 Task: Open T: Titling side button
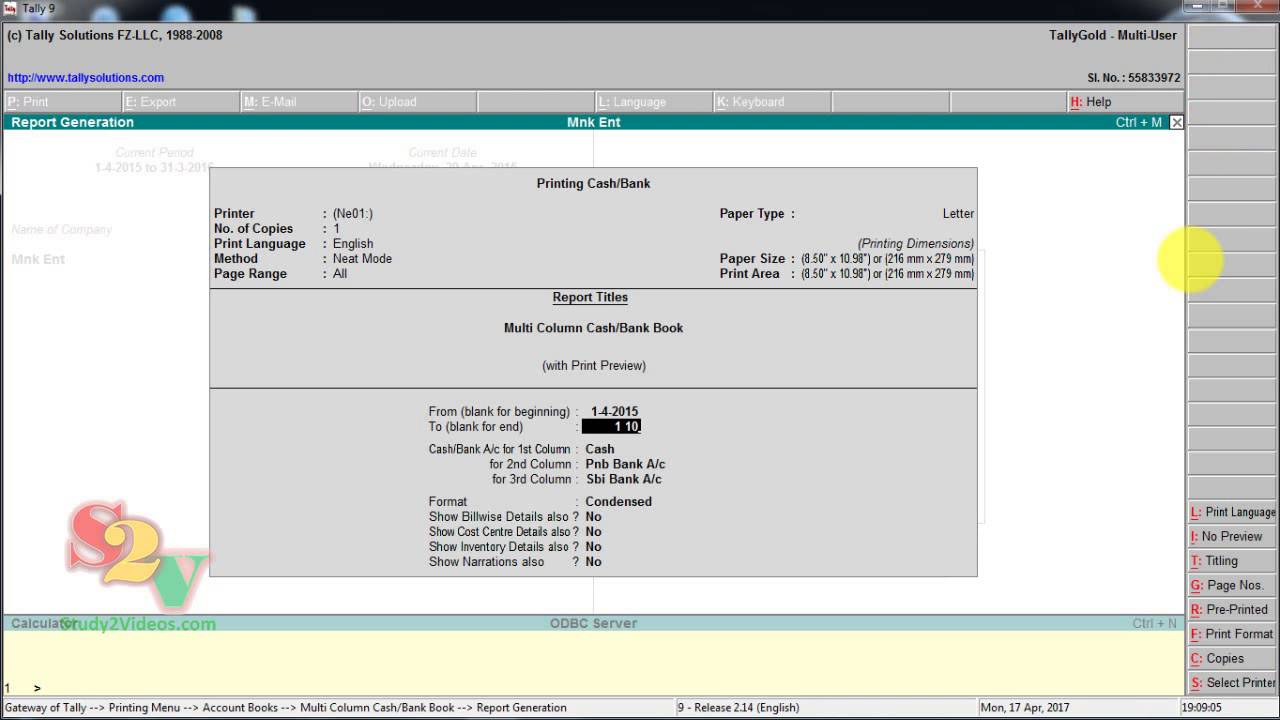(x=1233, y=561)
